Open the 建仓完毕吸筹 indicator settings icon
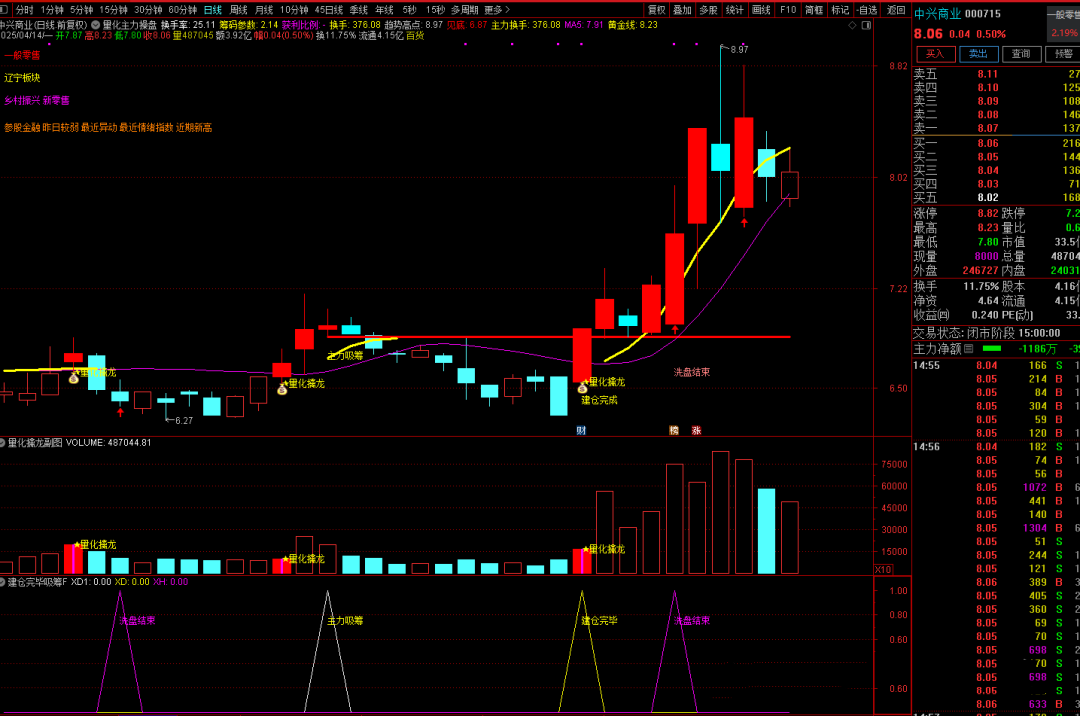This screenshot has width=1080, height=716. [3, 581]
